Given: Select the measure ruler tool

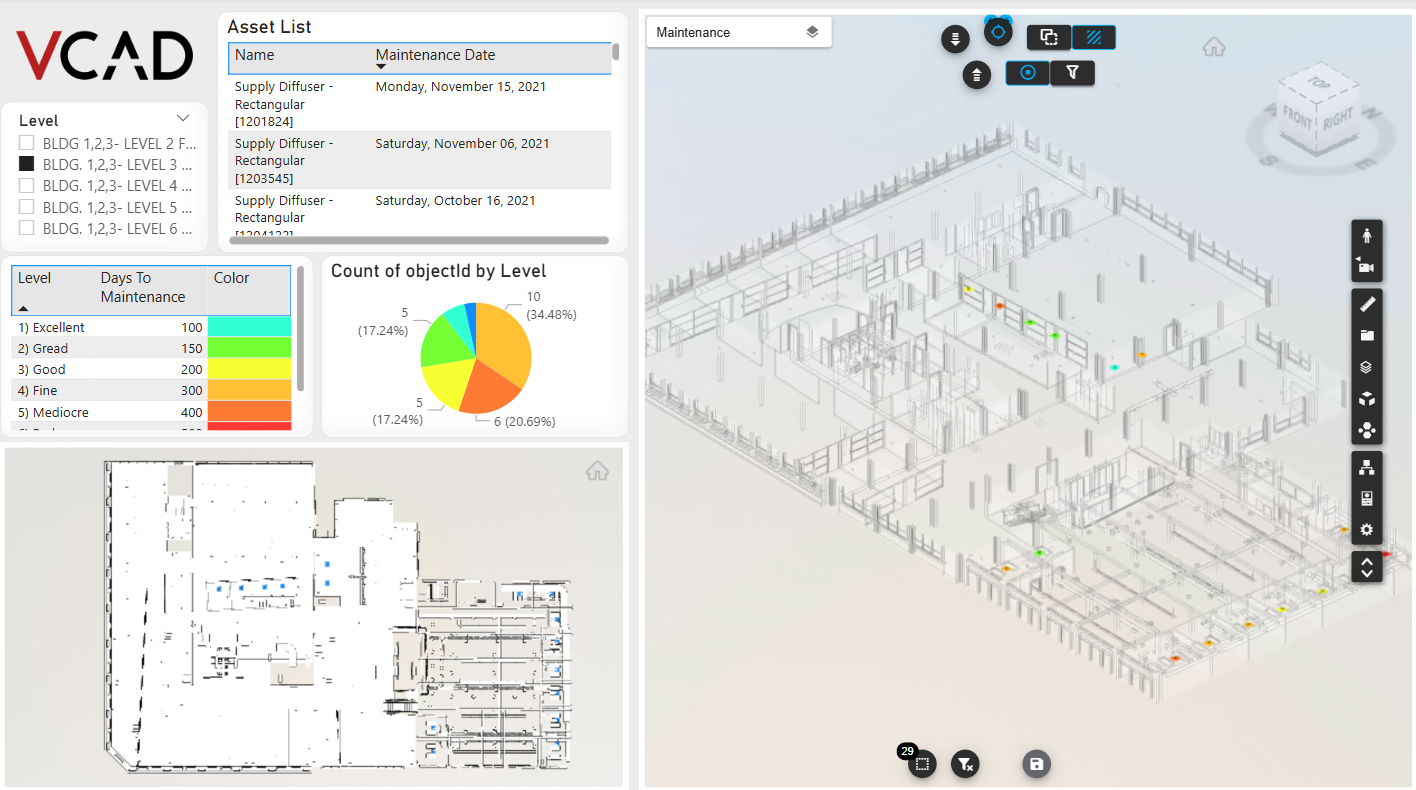Looking at the screenshot, I should click(x=1366, y=303).
